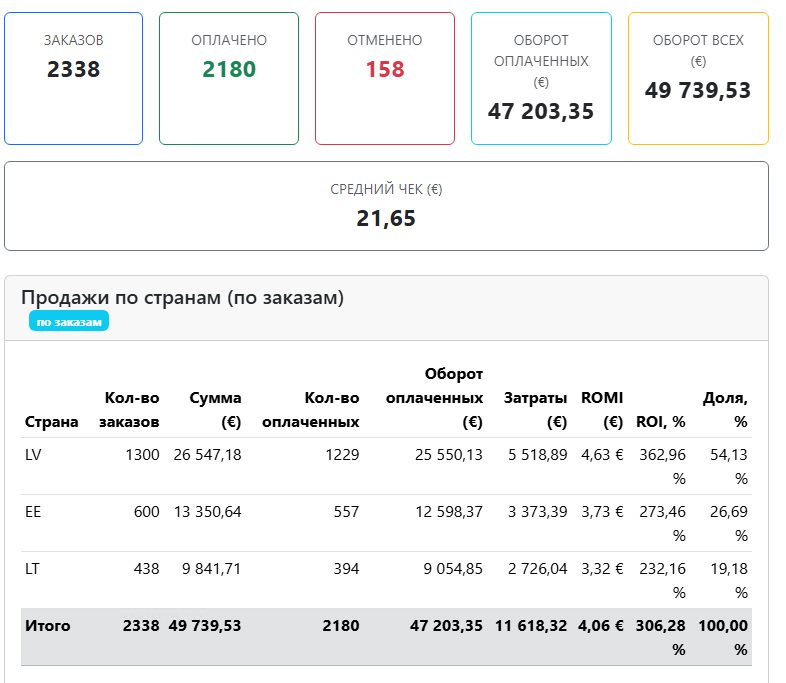Click the total ROMI 4,06 €

(x=601, y=626)
